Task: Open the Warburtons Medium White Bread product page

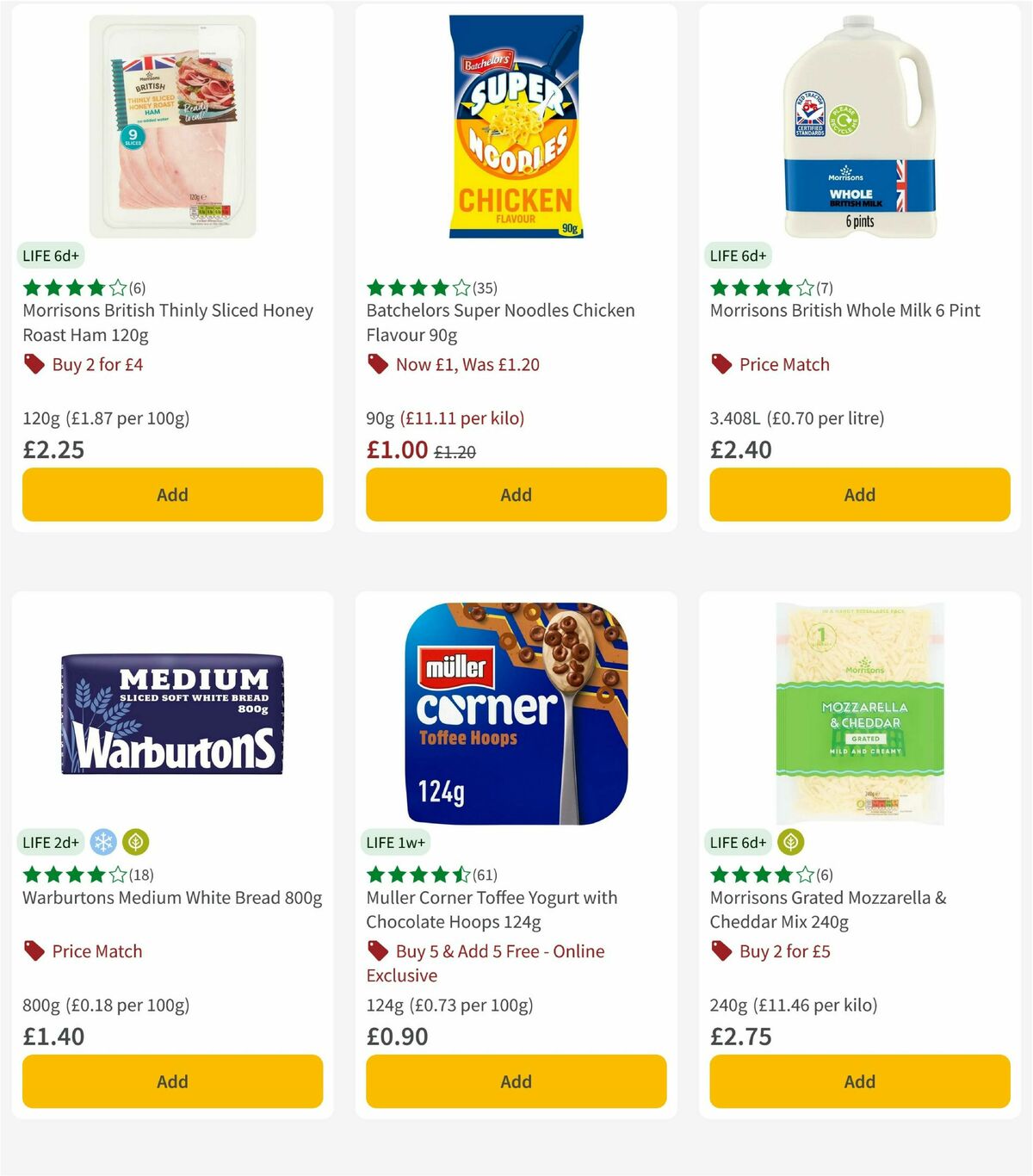Action: (x=170, y=897)
